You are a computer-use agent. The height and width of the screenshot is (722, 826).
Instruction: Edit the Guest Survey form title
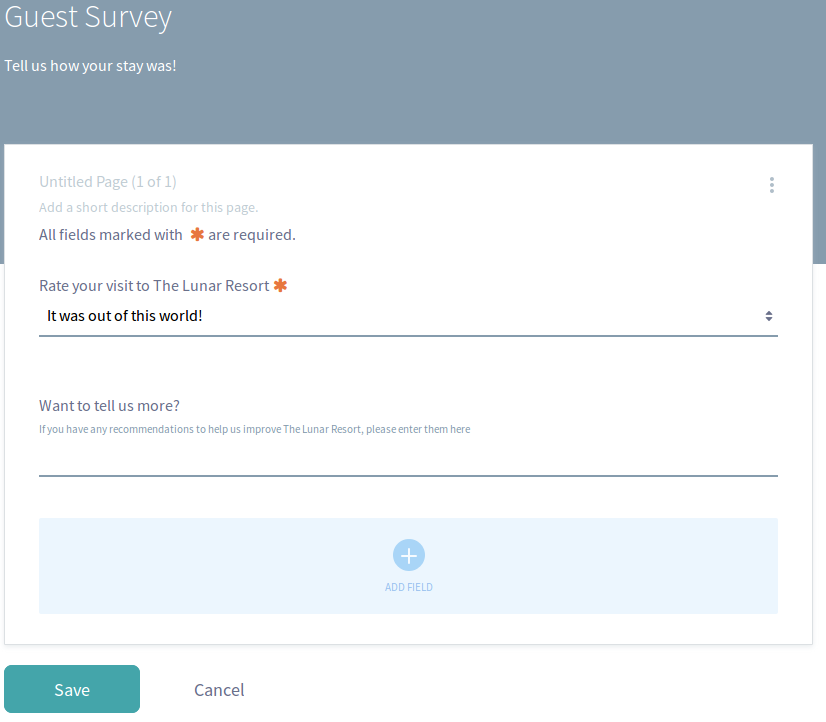point(88,17)
